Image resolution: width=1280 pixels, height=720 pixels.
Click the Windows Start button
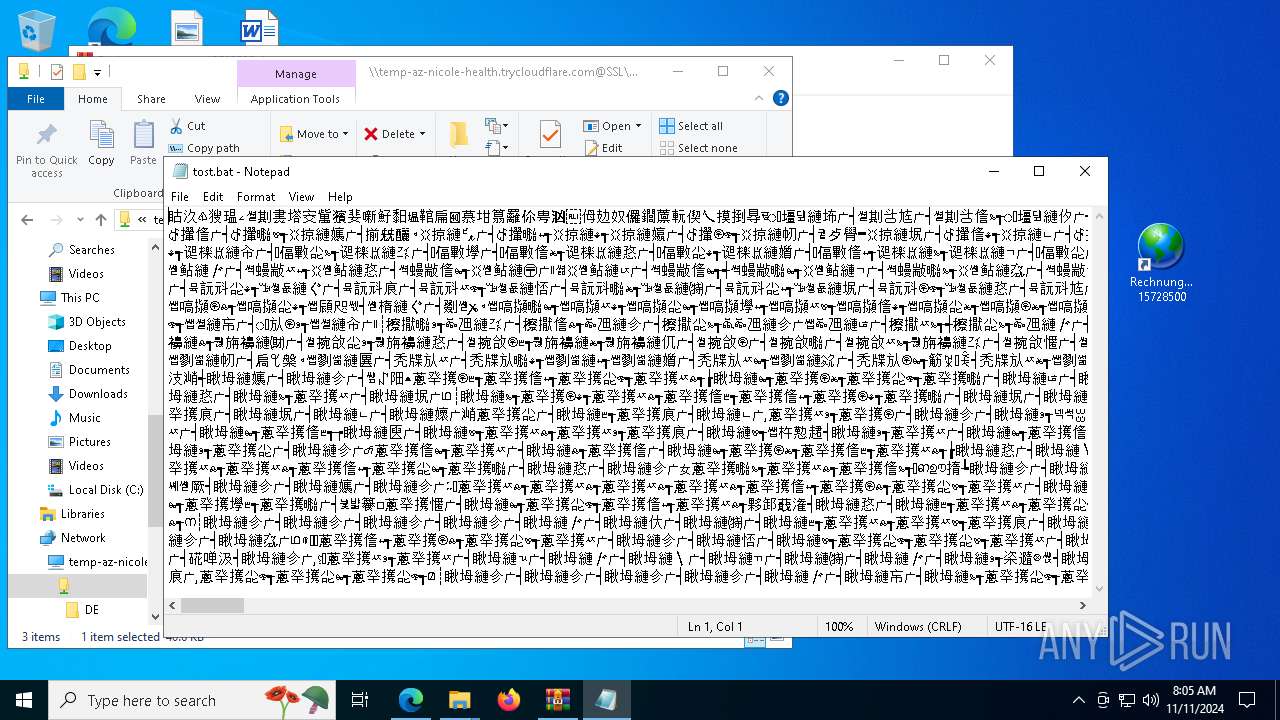[24, 700]
